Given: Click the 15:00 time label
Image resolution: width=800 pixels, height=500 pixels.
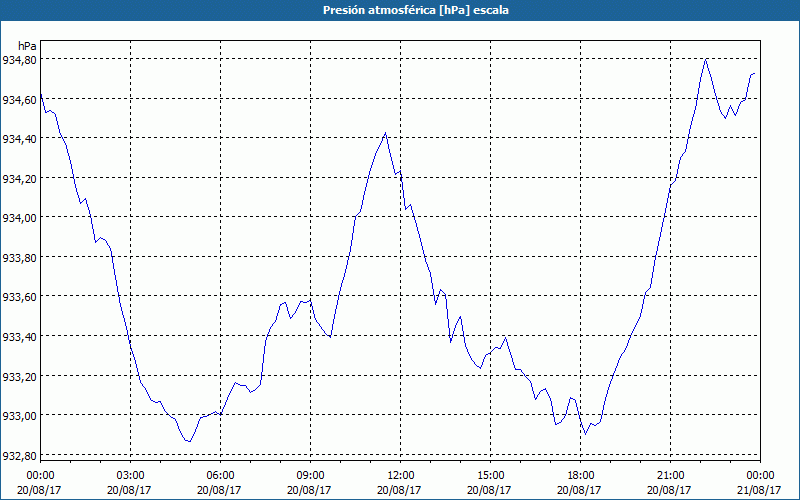Looking at the screenshot, I should click(x=490, y=476).
